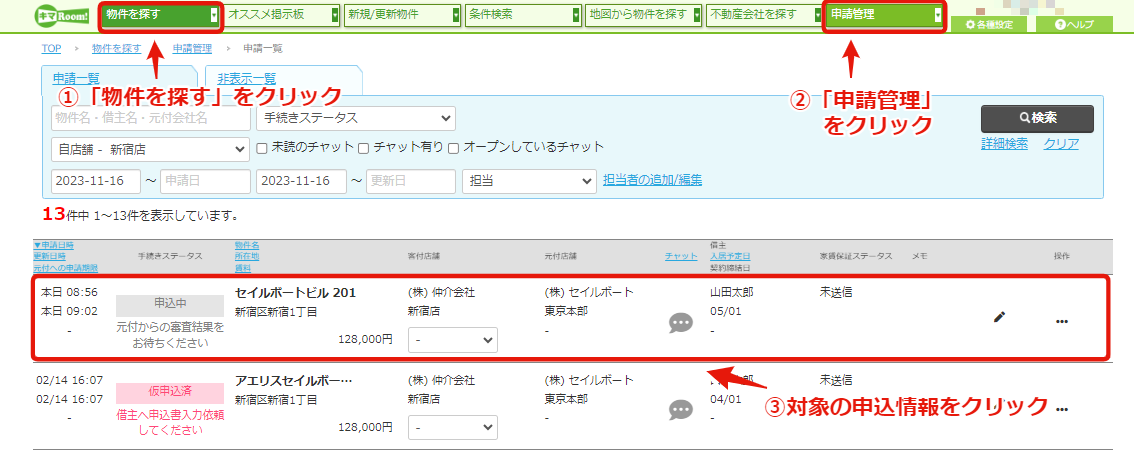Click 申込中 status badge
1134x460 pixels.
(170, 304)
